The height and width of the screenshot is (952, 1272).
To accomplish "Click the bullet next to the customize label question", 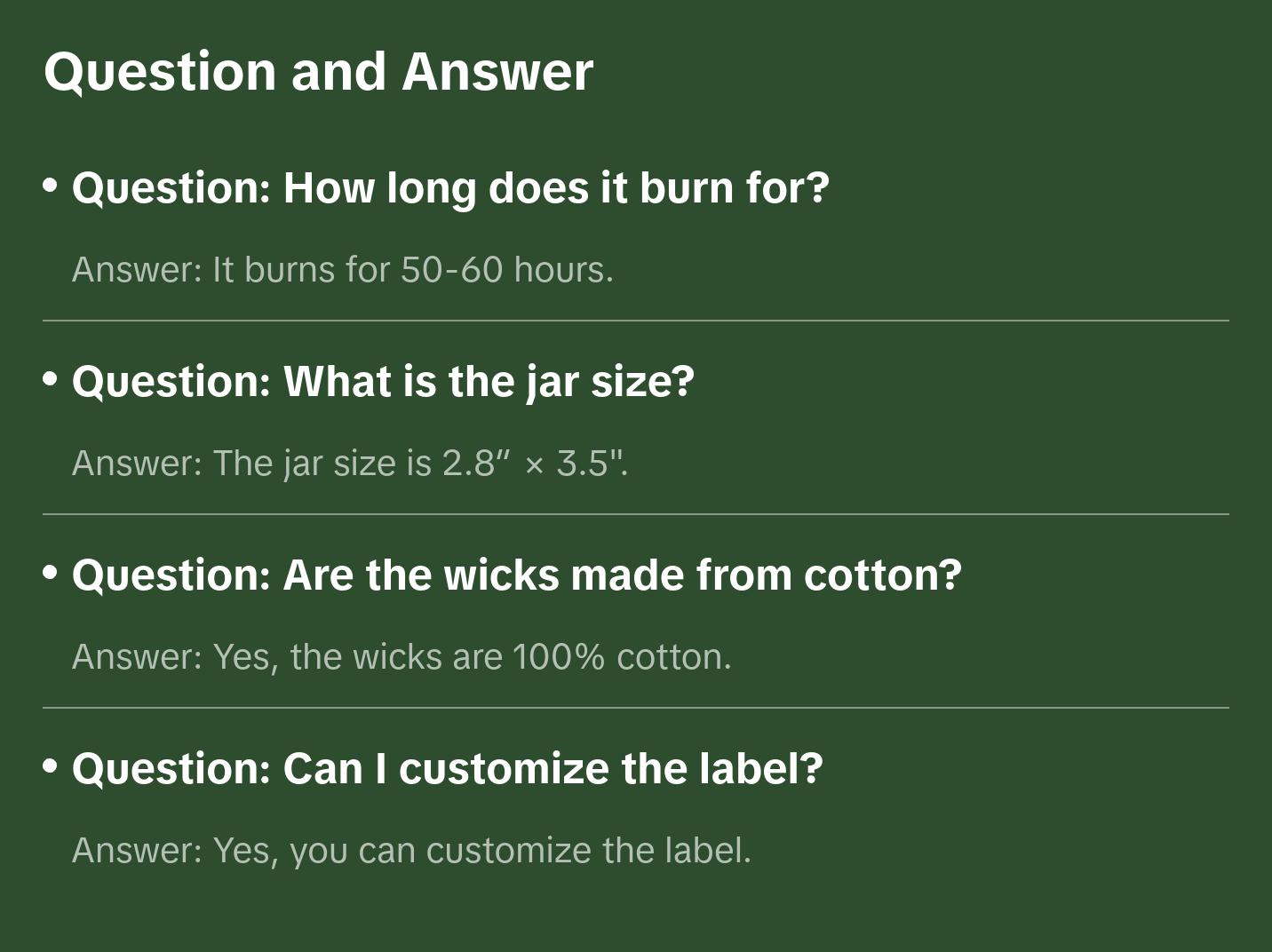I will tap(51, 766).
